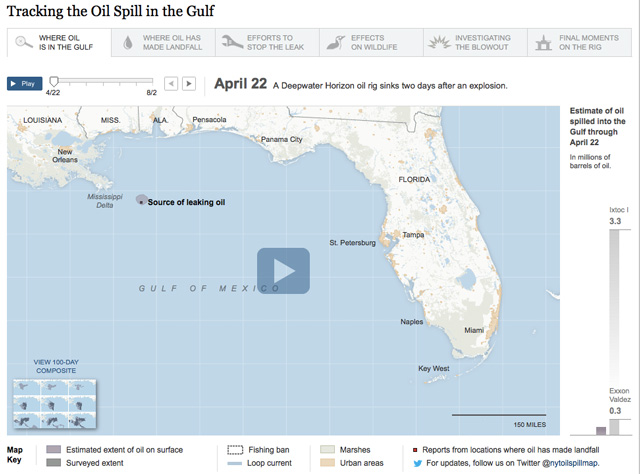Click the timeline slider handle at 4/22
Viewport: 640px width, 474px height.
tap(53, 81)
